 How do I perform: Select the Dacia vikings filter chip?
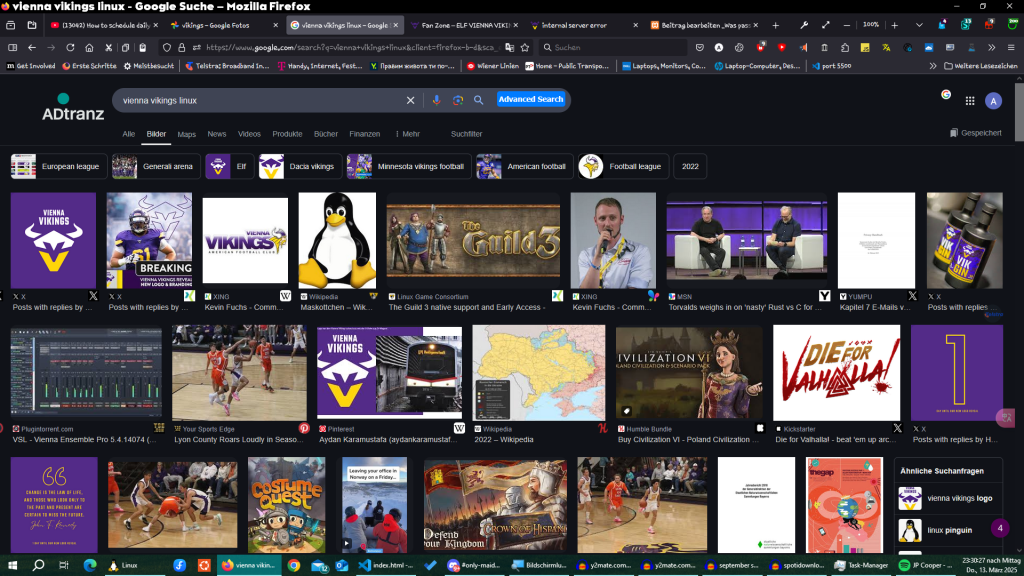pos(300,167)
